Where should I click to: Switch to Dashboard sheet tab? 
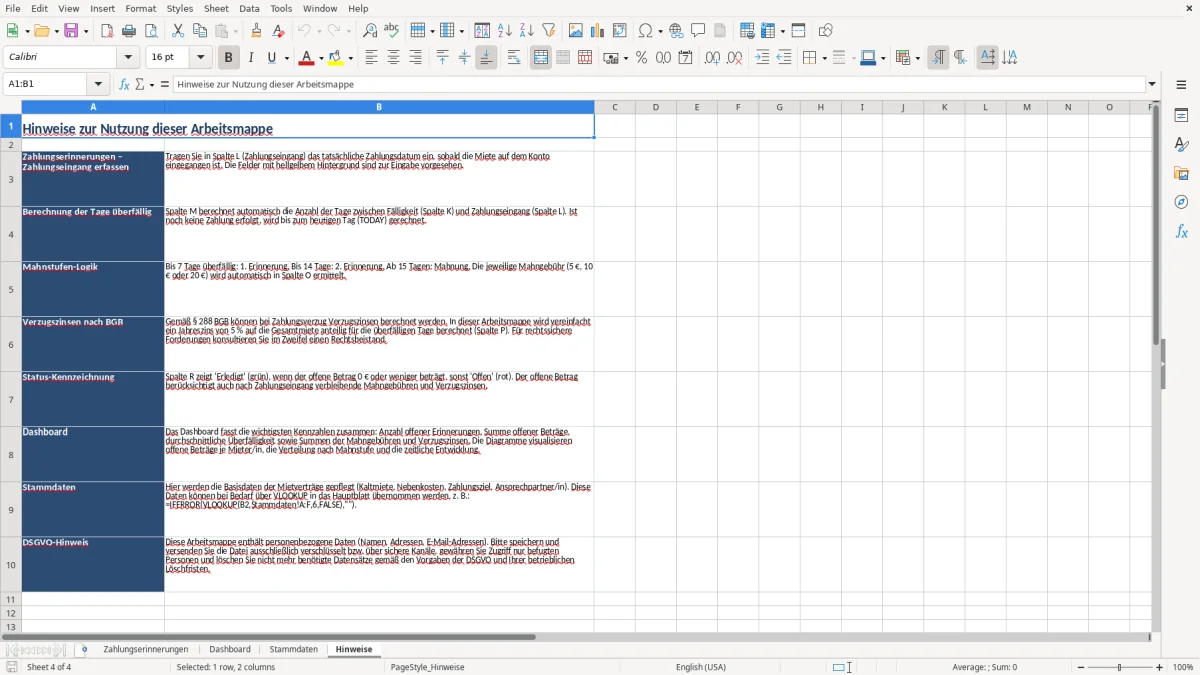point(230,649)
